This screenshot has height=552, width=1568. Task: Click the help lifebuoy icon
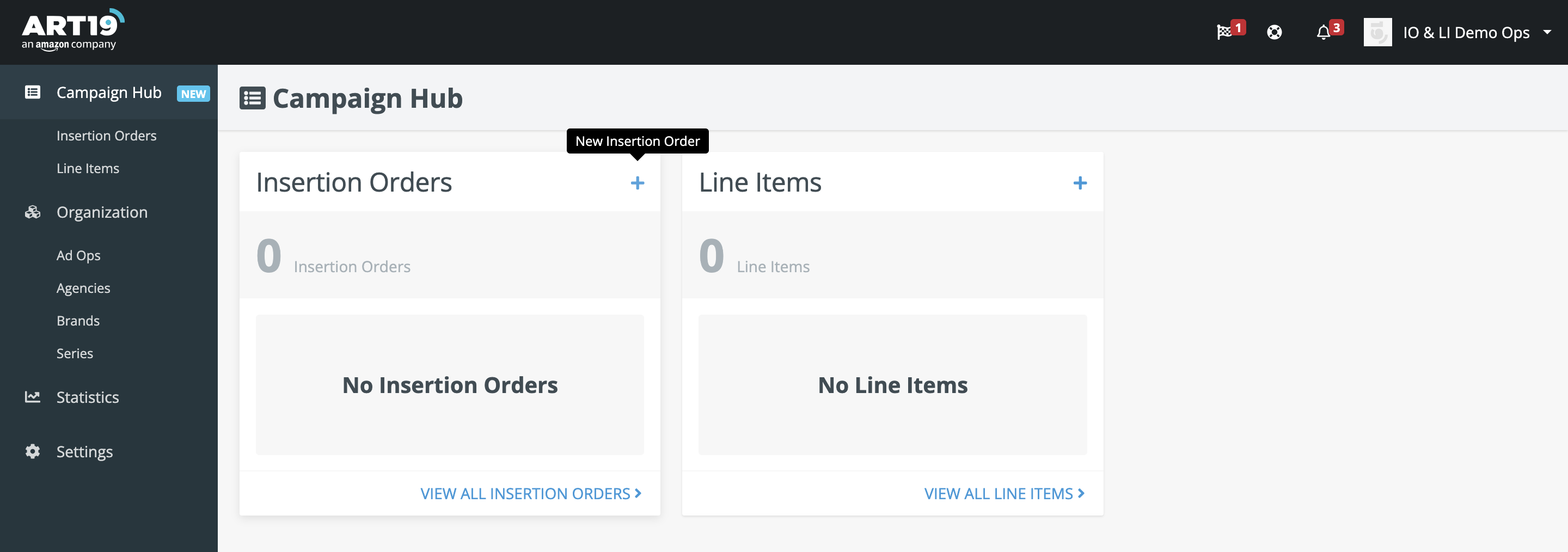(x=1274, y=32)
